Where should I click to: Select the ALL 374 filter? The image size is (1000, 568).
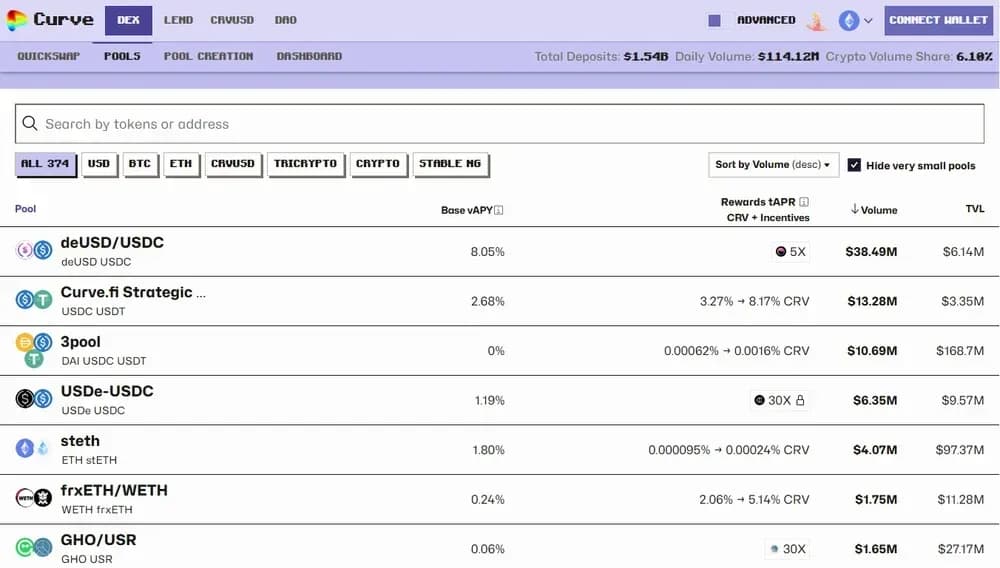tap(45, 164)
